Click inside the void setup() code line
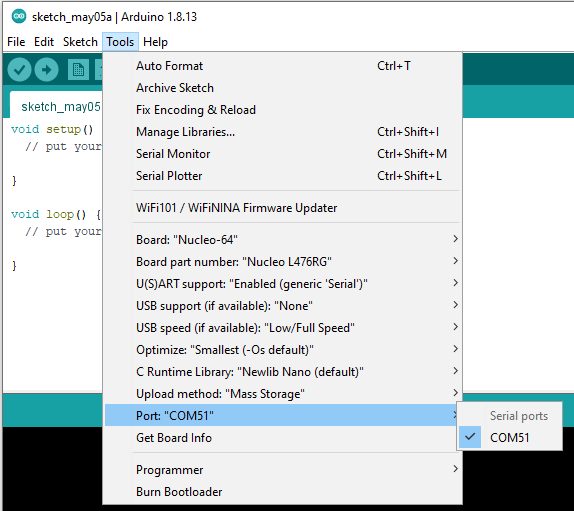 click(52, 129)
